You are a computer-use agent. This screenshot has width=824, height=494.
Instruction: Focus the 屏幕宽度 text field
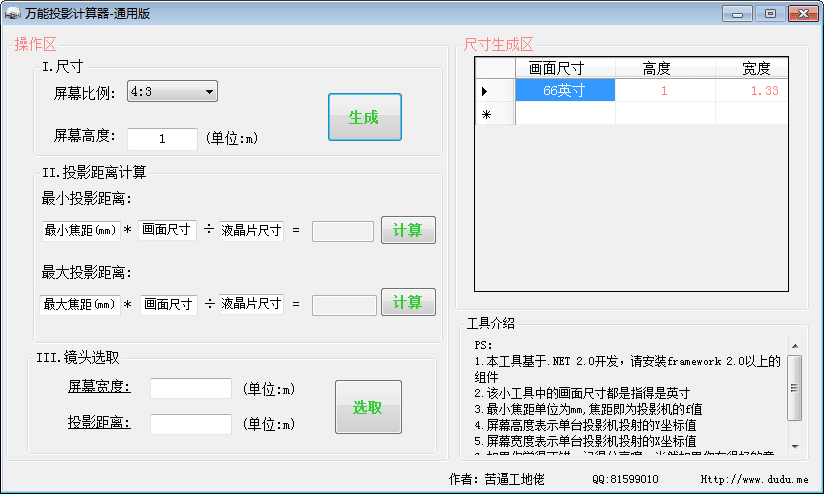click(190, 388)
